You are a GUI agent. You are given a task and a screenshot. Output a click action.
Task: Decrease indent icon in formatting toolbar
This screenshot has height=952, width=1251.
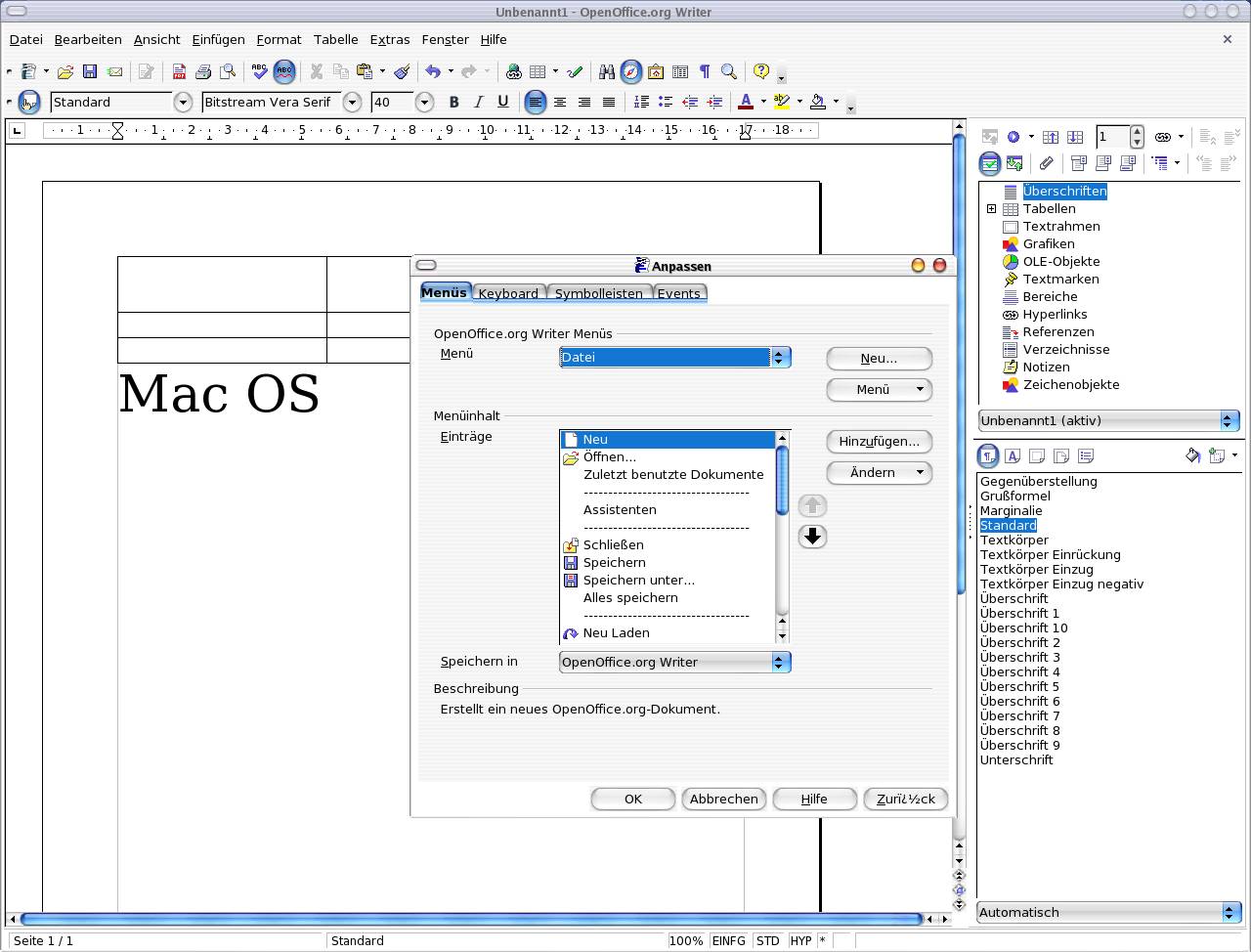coord(690,102)
